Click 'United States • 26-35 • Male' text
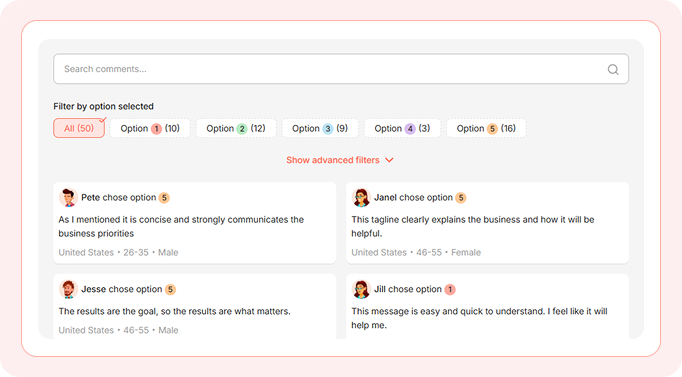 [118, 253]
